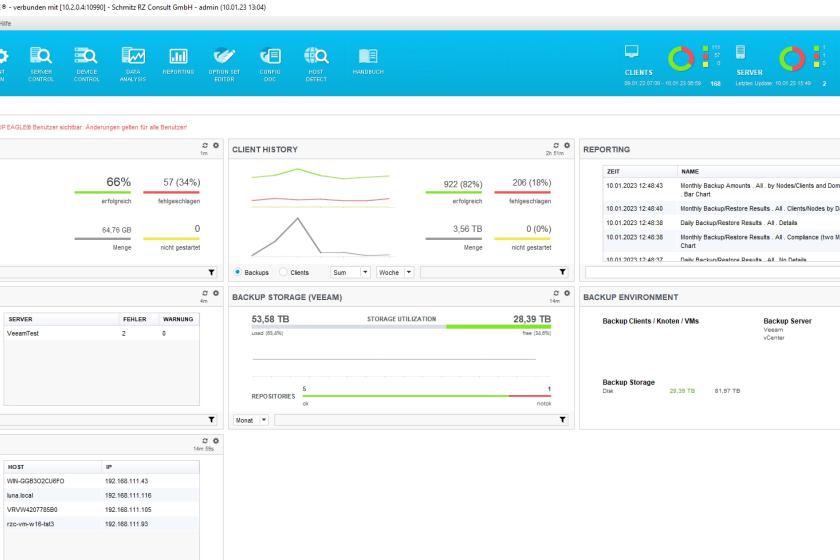Click the Server donut status chart

(792, 58)
